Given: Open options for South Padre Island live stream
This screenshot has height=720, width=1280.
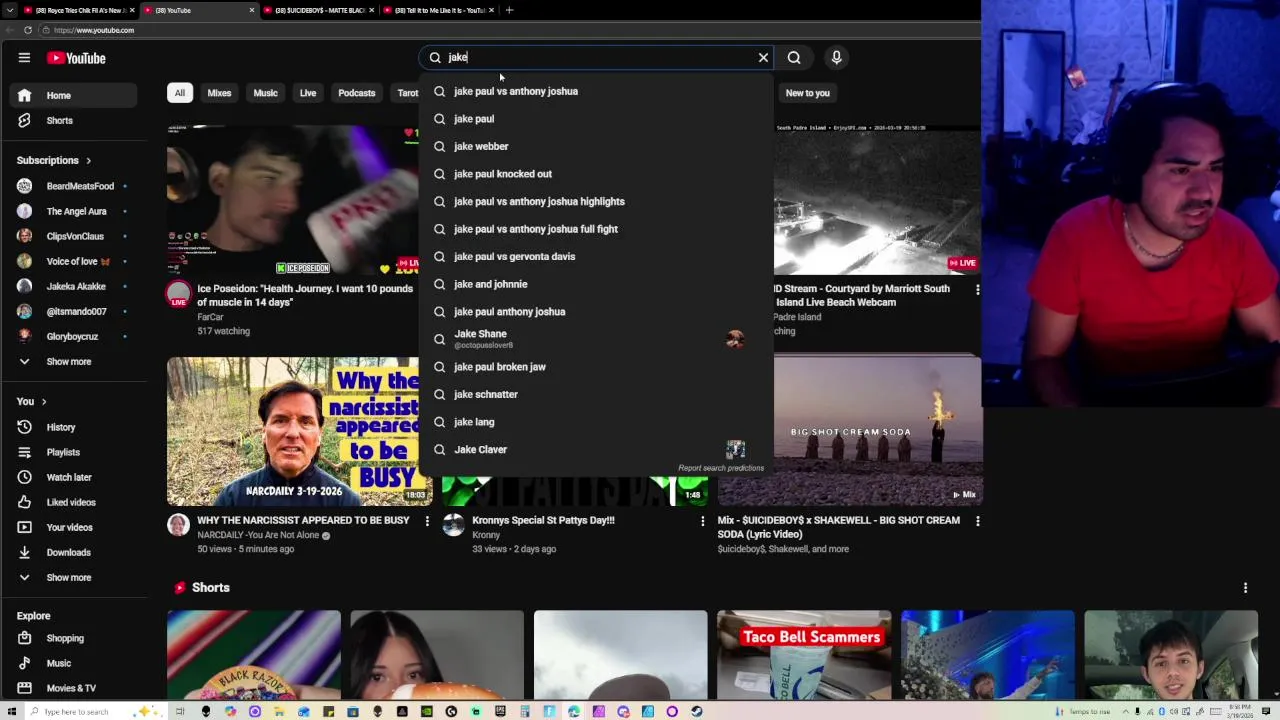Looking at the screenshot, I should pyautogui.click(x=977, y=290).
